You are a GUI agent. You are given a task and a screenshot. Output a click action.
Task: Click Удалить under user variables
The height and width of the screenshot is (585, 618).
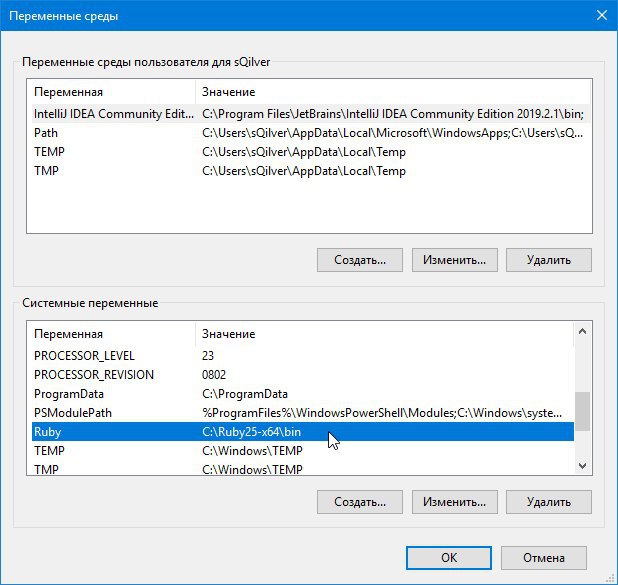tap(549, 260)
